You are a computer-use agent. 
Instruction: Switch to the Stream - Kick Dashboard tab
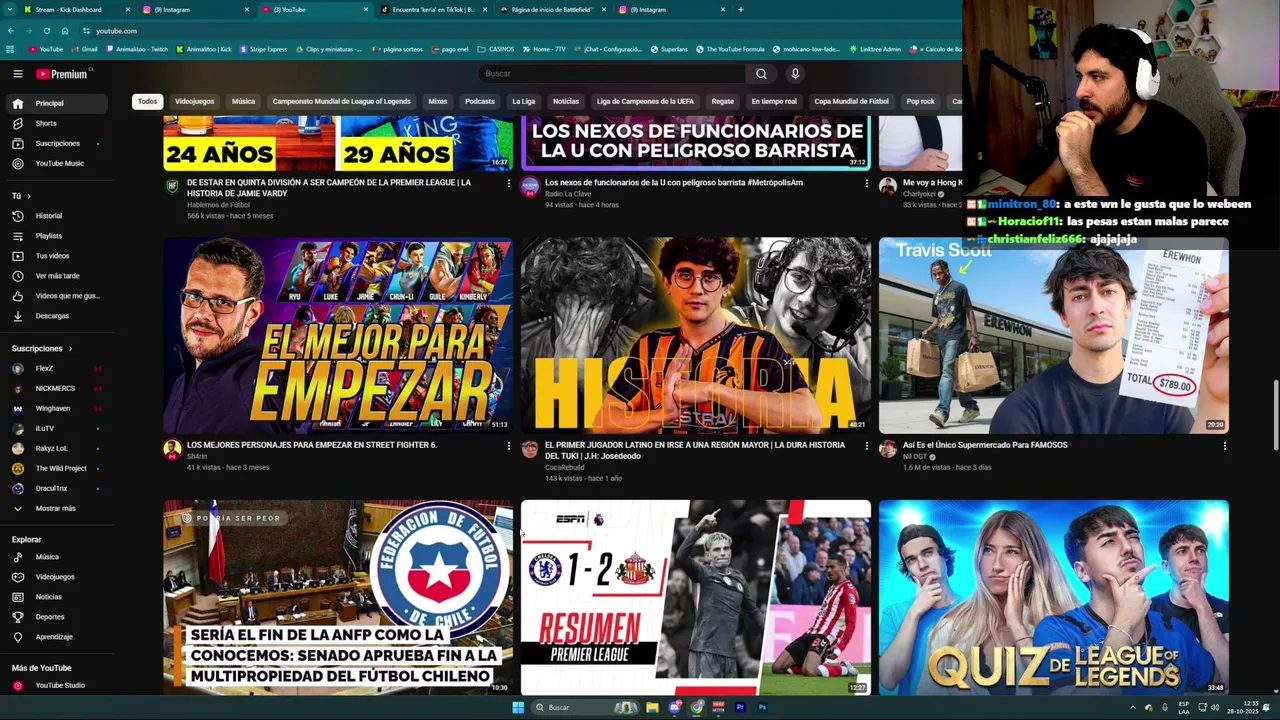pos(76,9)
